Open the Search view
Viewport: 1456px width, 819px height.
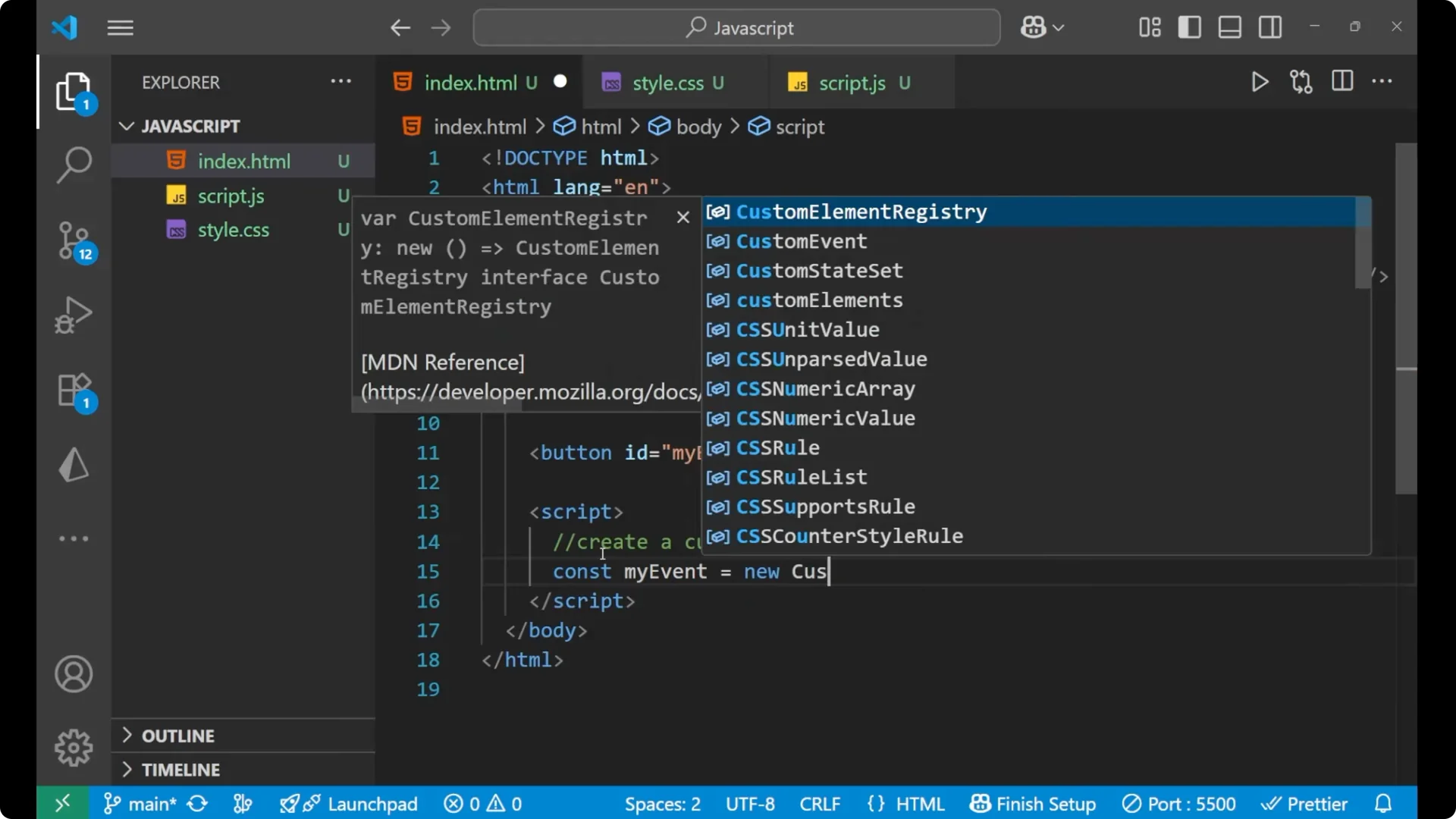point(74,165)
